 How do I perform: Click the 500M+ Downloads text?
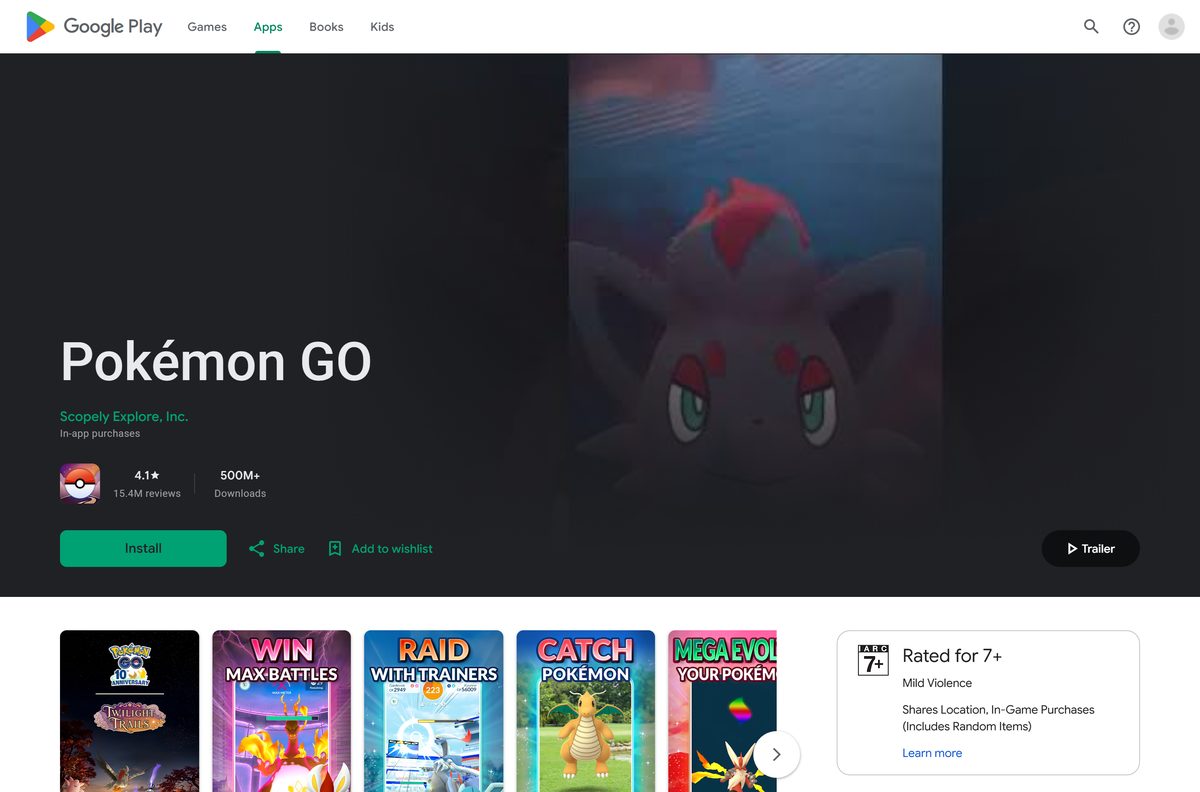click(240, 484)
